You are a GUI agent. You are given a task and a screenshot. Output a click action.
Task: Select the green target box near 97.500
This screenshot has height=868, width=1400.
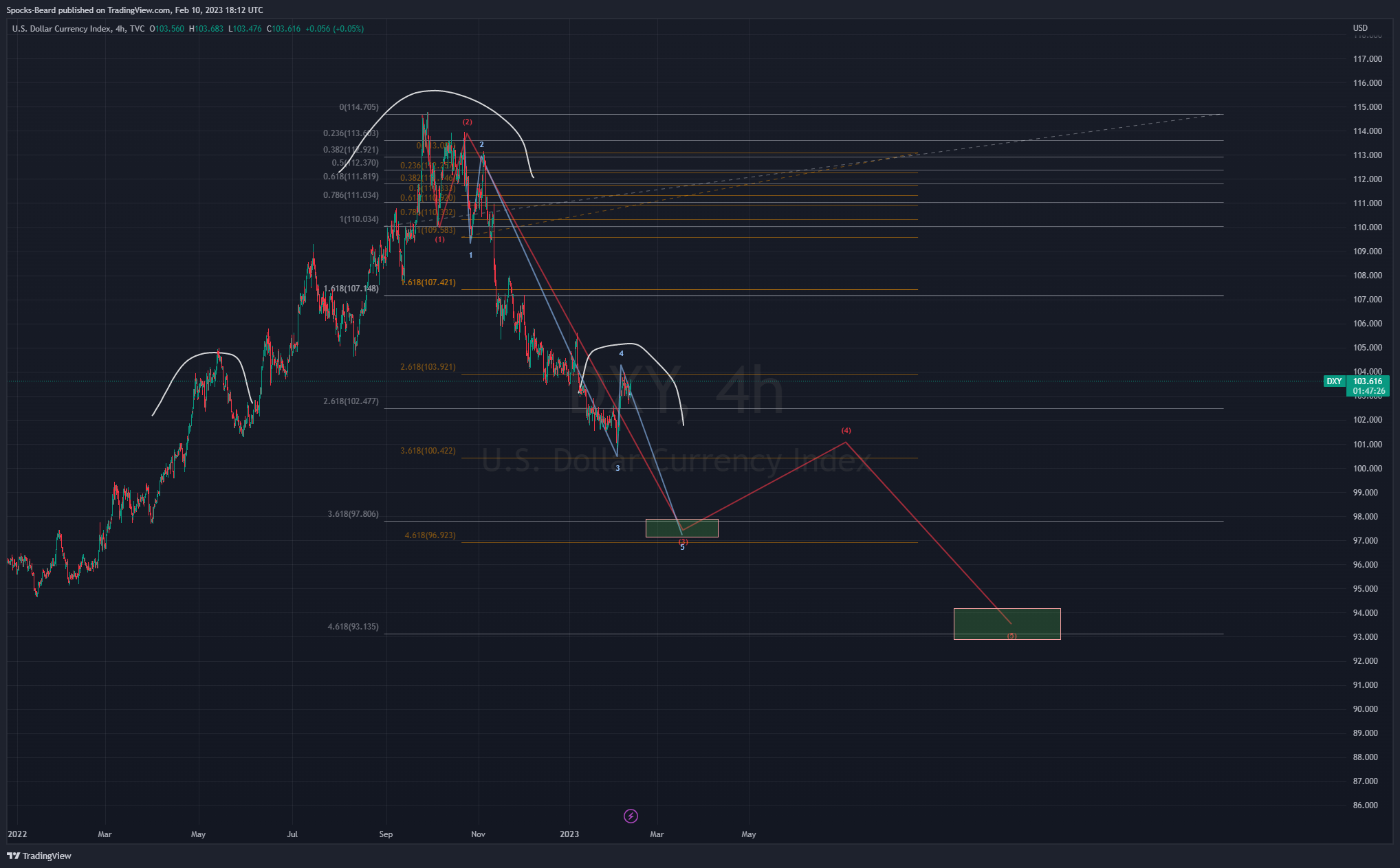point(681,528)
